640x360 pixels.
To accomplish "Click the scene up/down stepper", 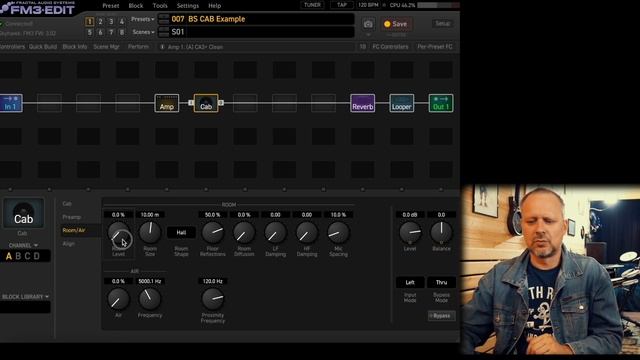I will [164, 32].
